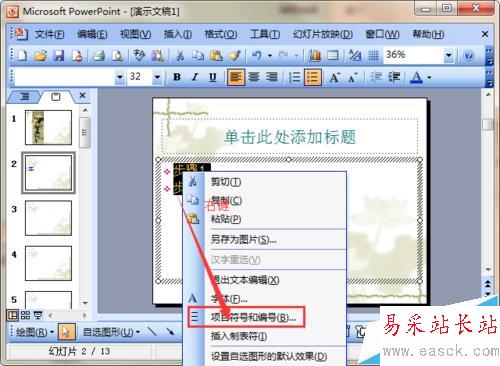Apply font color with underlined A icon

416,77
